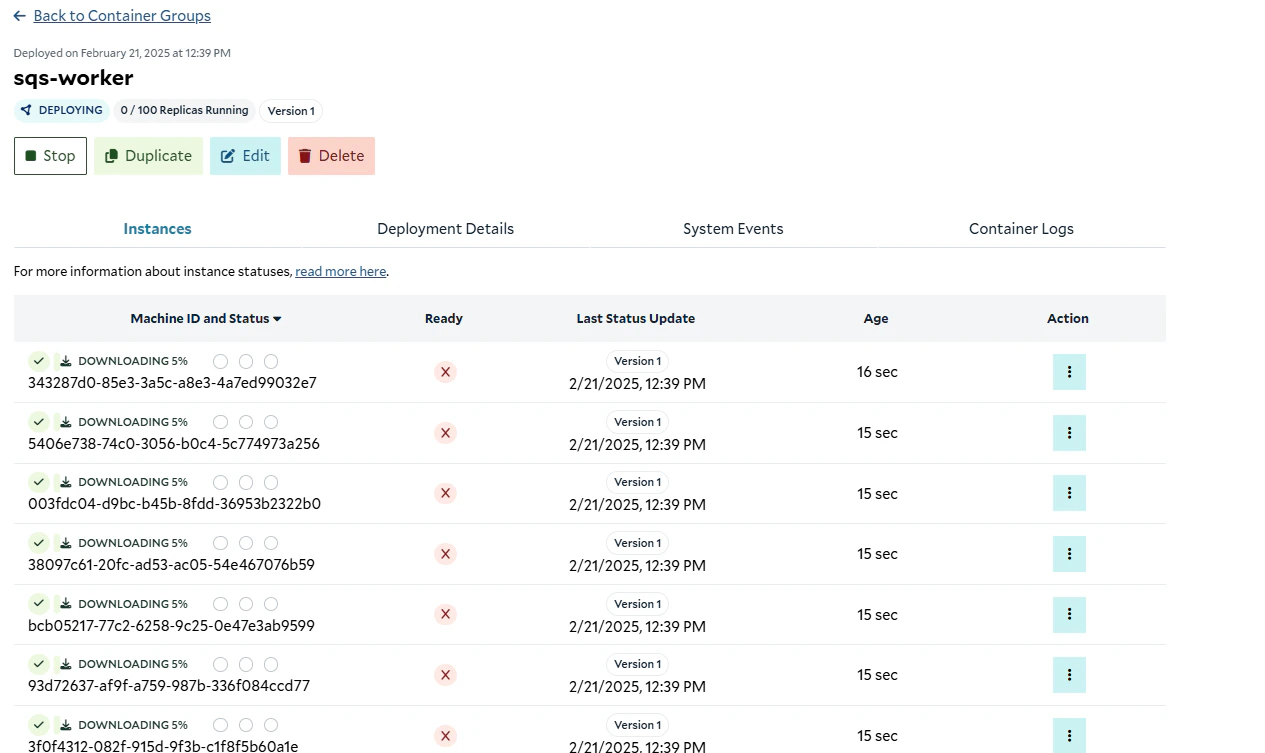The image size is (1265, 753).
Task: Open action menu for machine 3f0f4312-082f-915d
Action: (x=1069, y=736)
